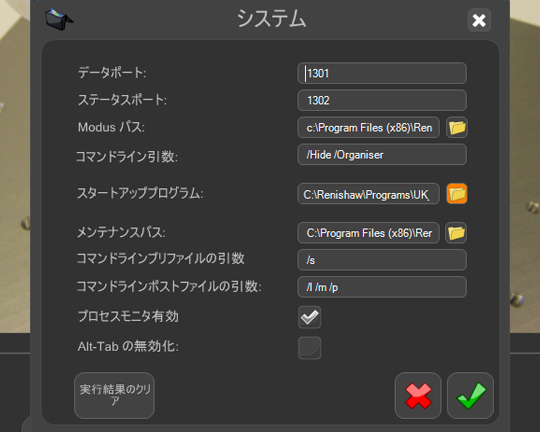This screenshot has width=540, height=432.
Task: Edit the コマンドライン引数 field
Action: [x=382, y=154]
